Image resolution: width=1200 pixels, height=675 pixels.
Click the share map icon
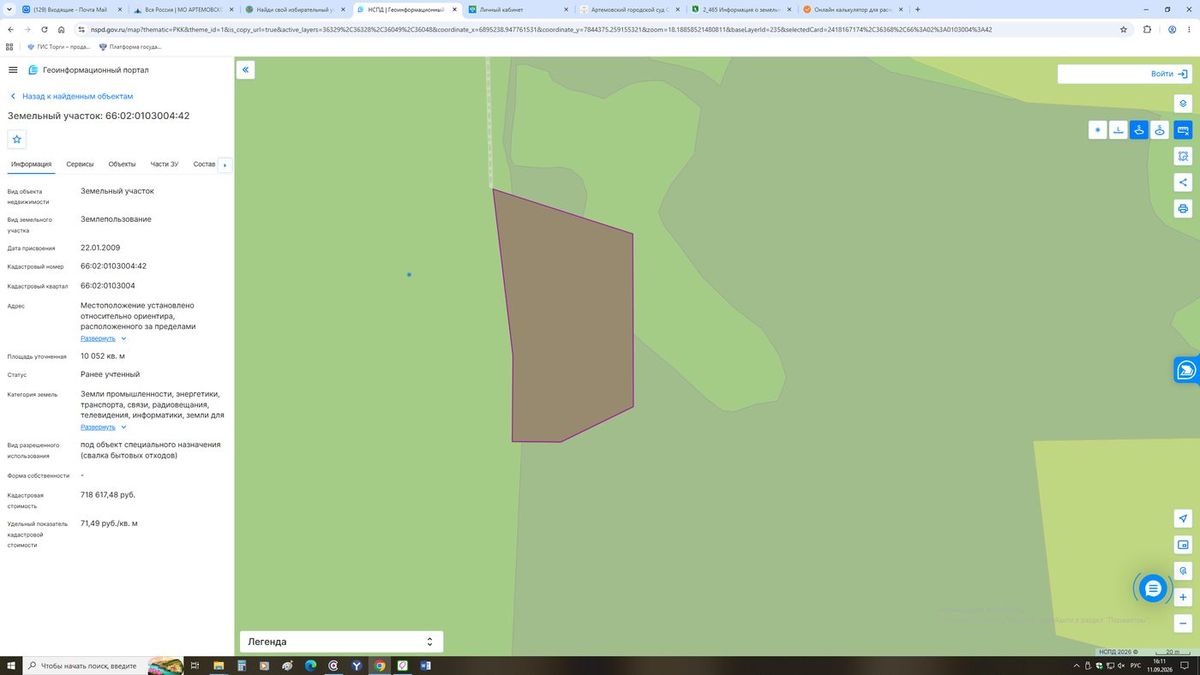[x=1183, y=182]
